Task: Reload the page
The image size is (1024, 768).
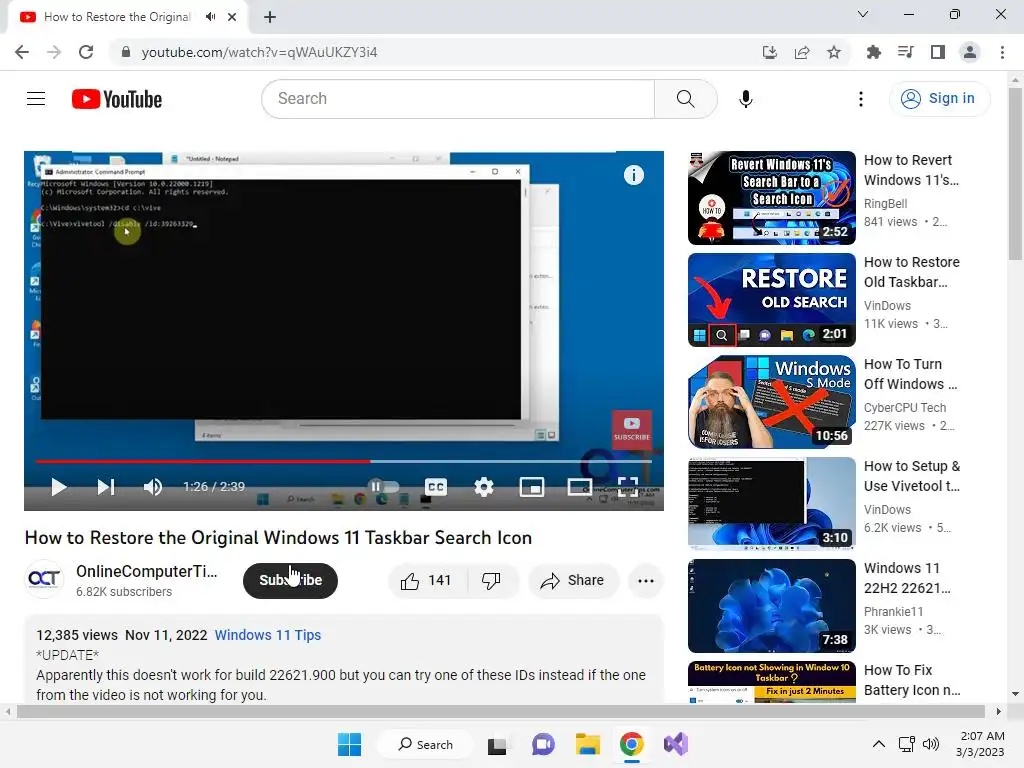Action: [86, 52]
